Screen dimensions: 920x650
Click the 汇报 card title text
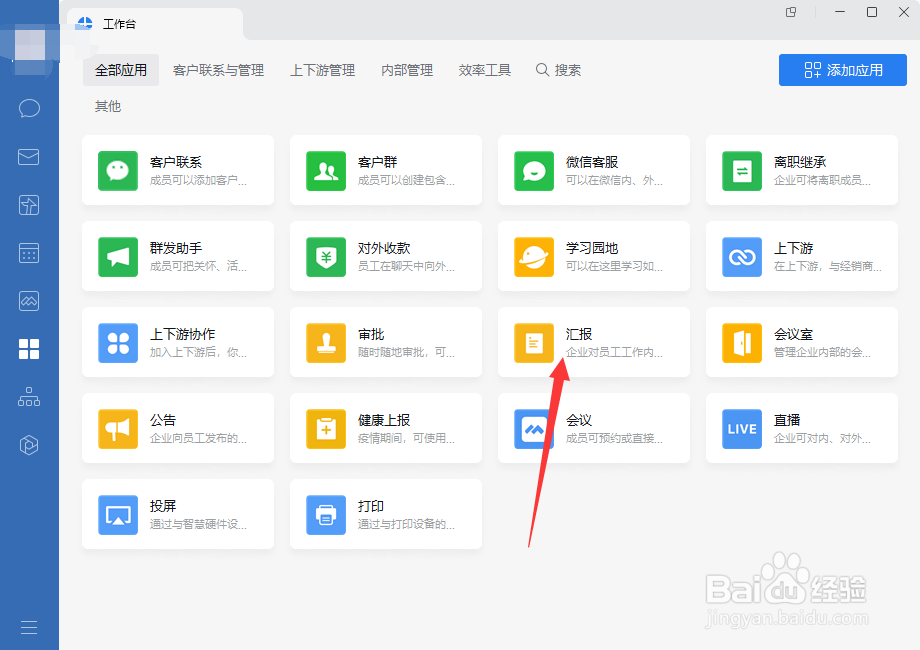(579, 334)
